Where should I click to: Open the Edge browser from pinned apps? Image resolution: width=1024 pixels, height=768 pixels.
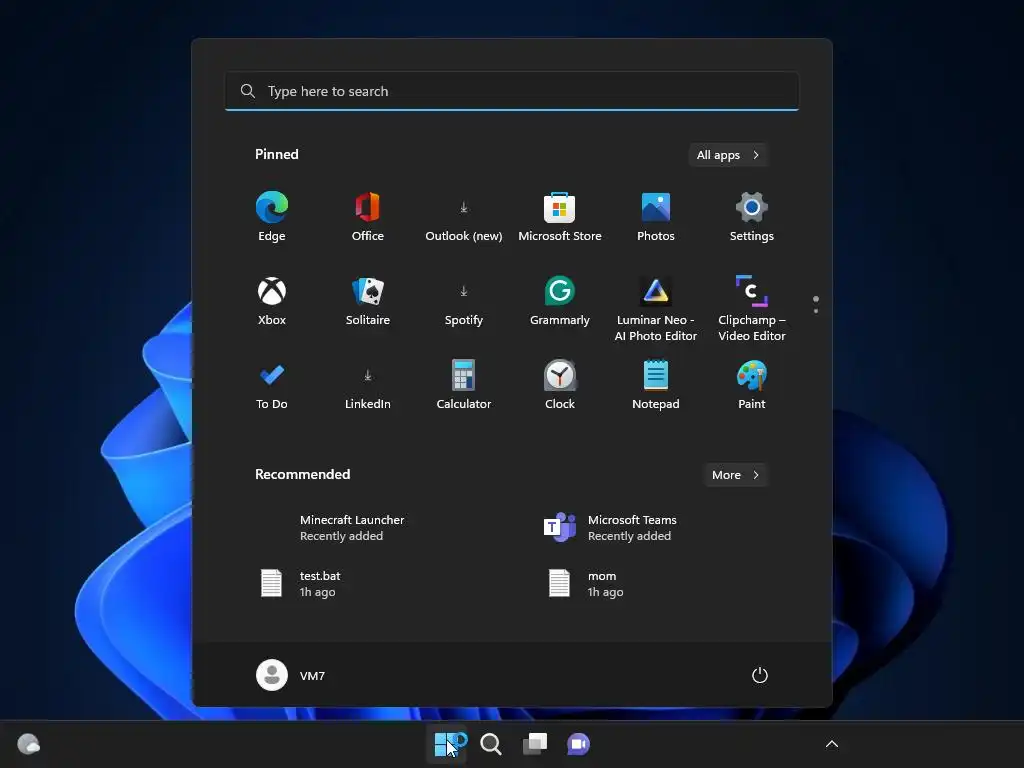click(272, 217)
